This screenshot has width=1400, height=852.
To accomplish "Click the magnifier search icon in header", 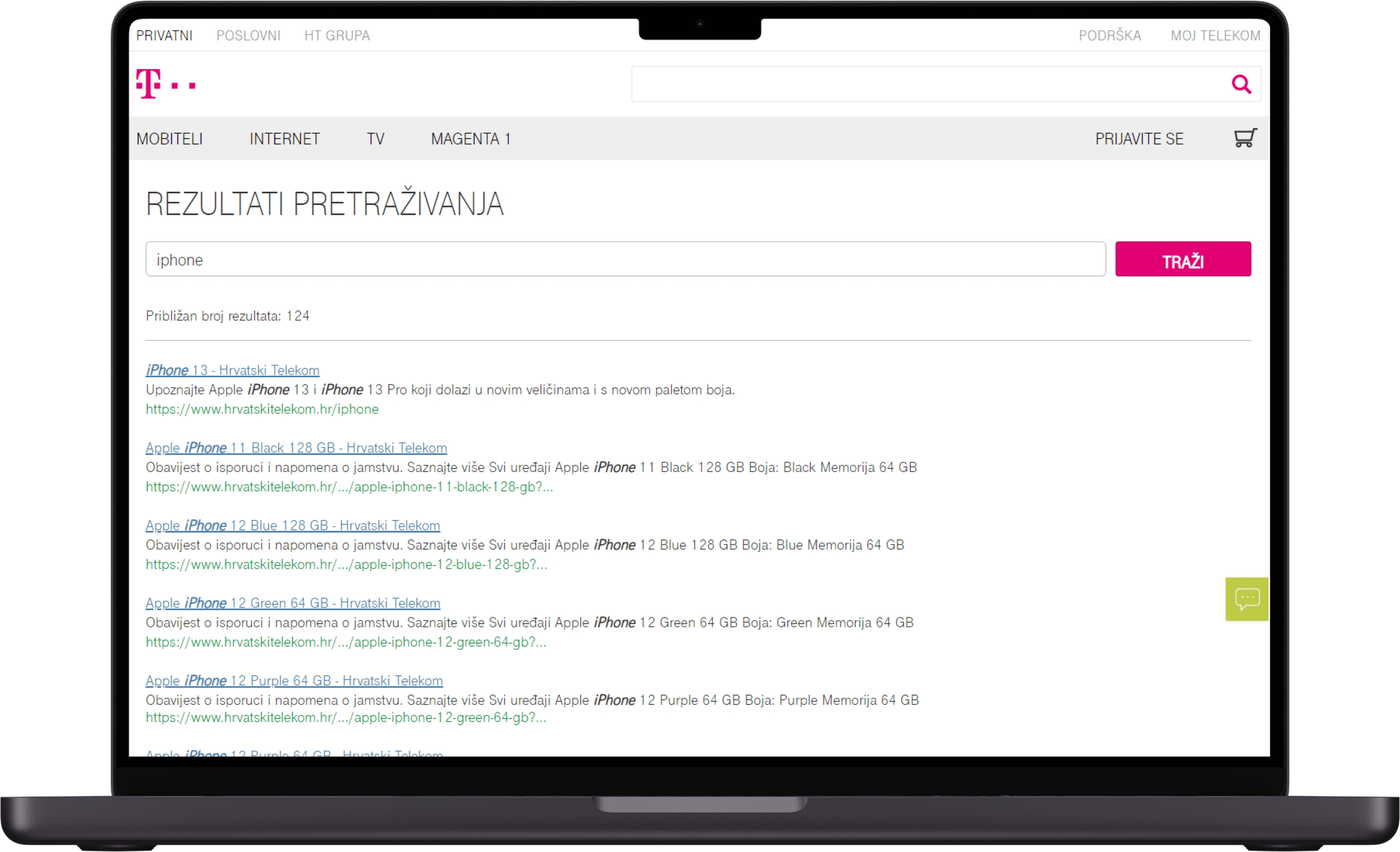I will click(1241, 84).
